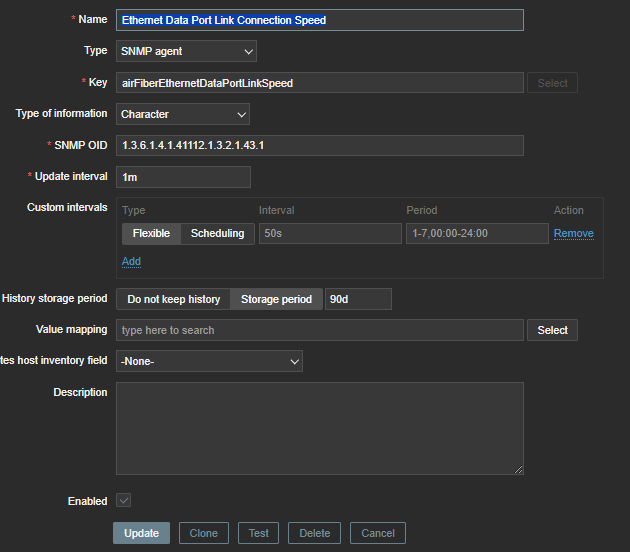The image size is (630, 552).
Task: Remove the custom interval row
Action: [x=574, y=234]
